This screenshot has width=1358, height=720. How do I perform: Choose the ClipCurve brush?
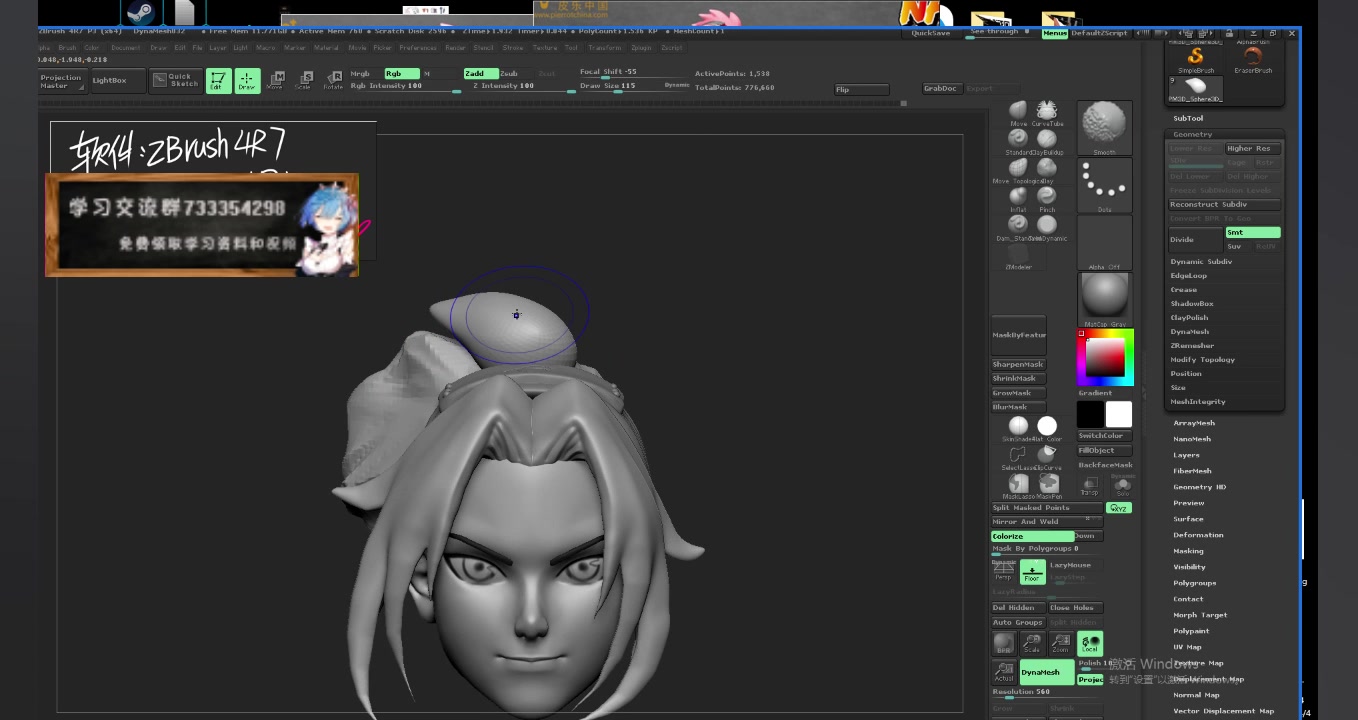tap(1047, 455)
